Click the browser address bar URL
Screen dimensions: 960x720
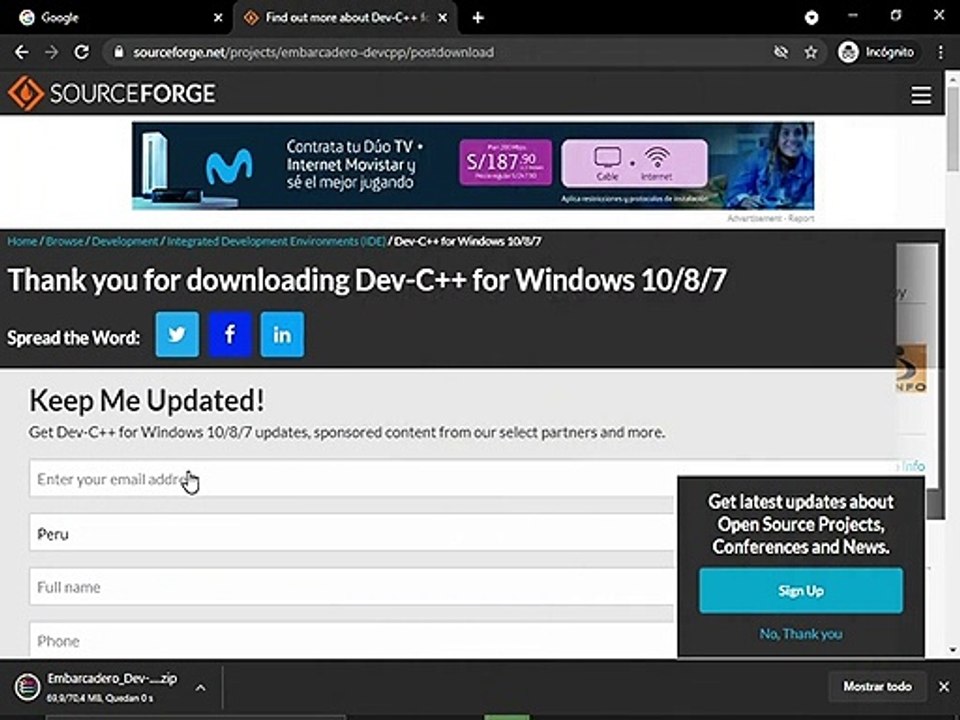pyautogui.click(x=313, y=53)
